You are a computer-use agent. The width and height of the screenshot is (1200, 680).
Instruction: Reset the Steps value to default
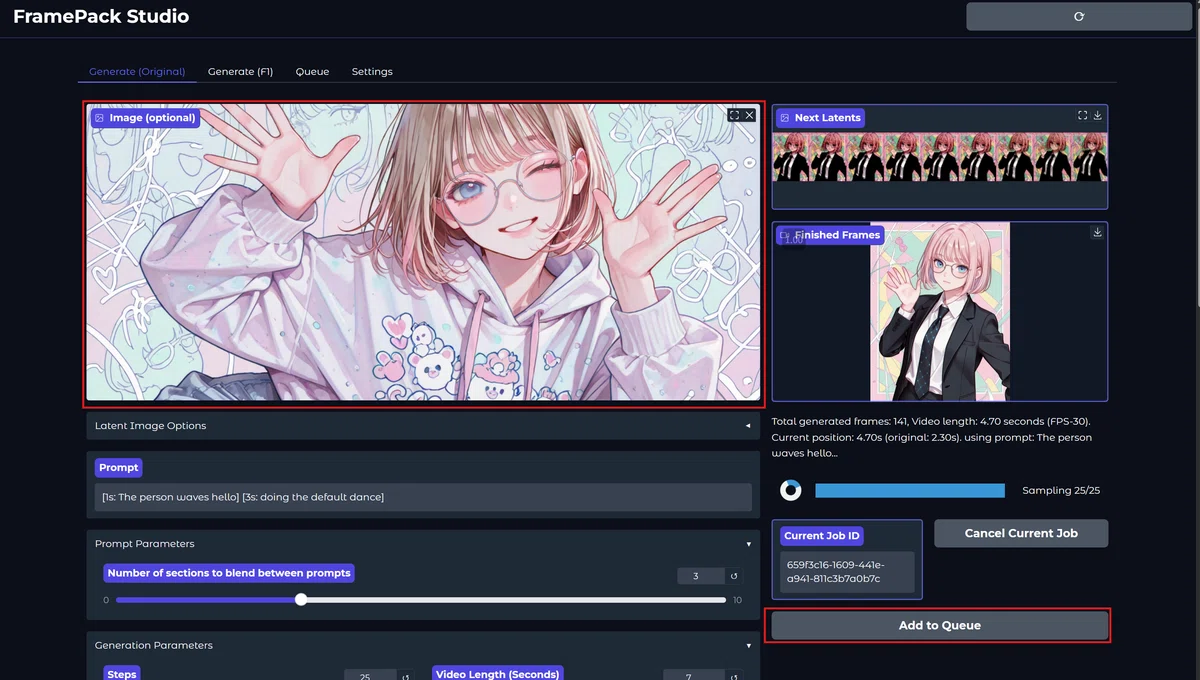405,677
